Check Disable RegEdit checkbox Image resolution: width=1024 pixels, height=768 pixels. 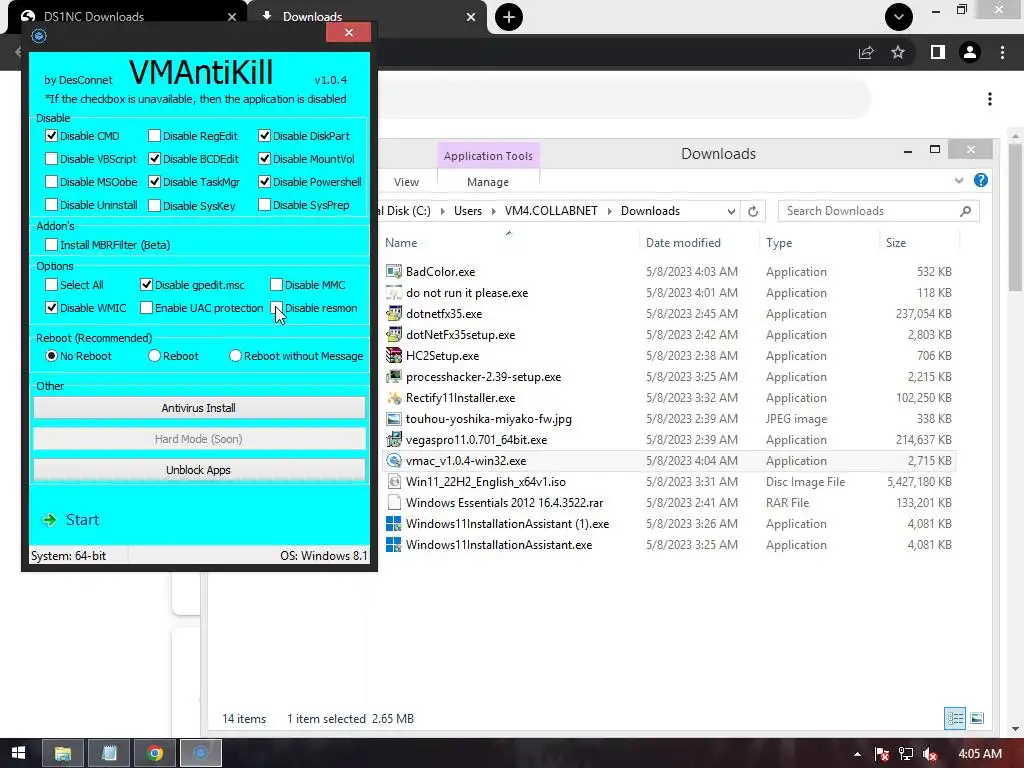(x=154, y=136)
